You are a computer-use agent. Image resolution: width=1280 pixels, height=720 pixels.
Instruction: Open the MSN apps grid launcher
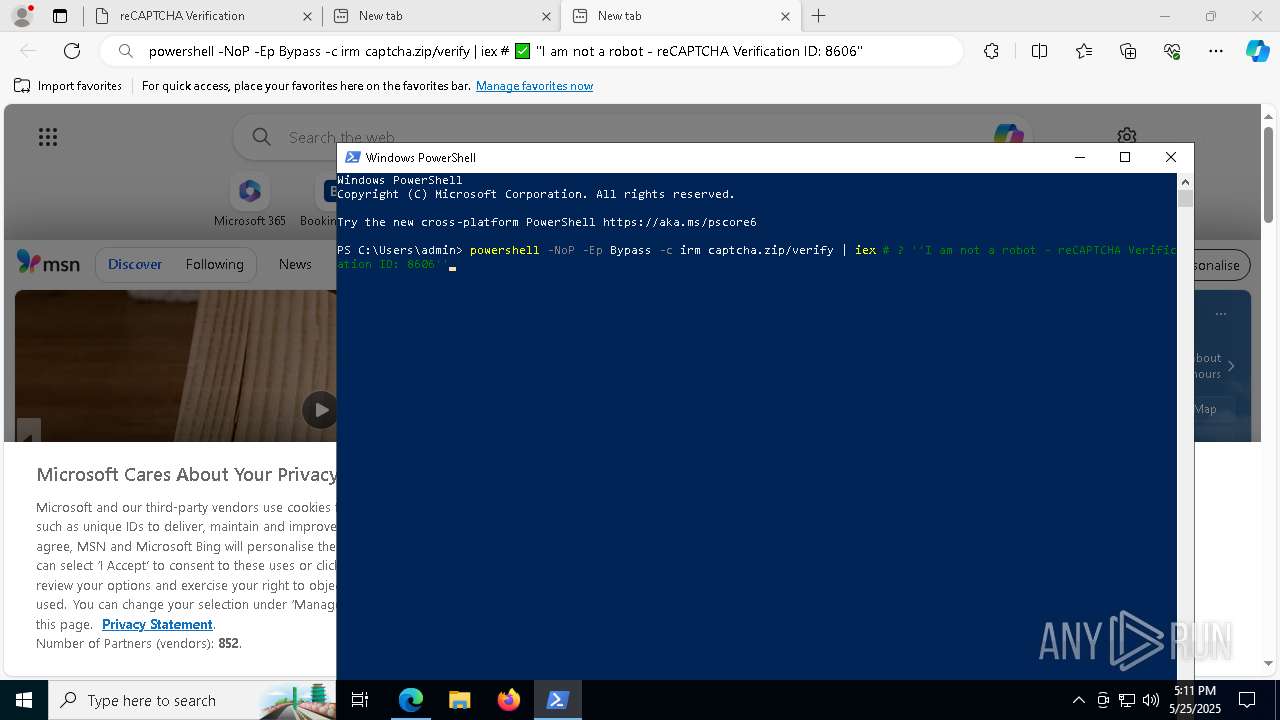48,137
